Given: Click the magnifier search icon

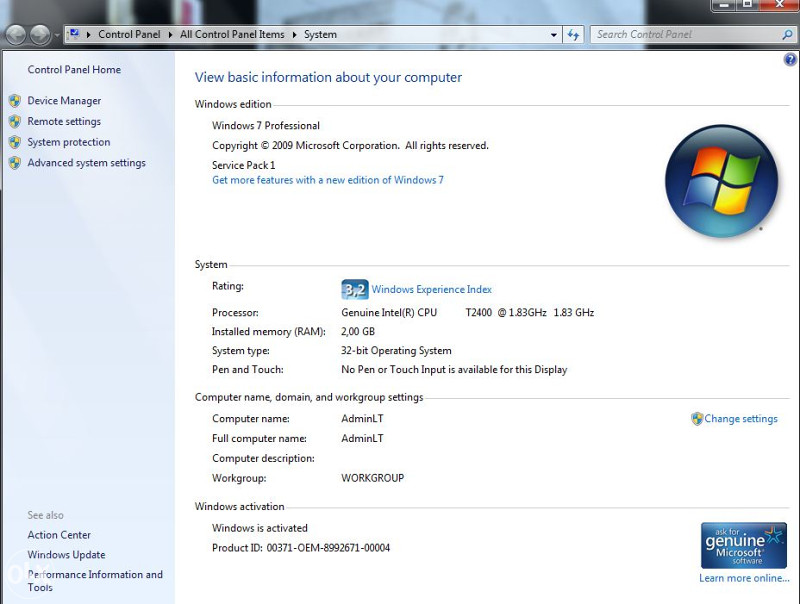Looking at the screenshot, I should (x=787, y=35).
